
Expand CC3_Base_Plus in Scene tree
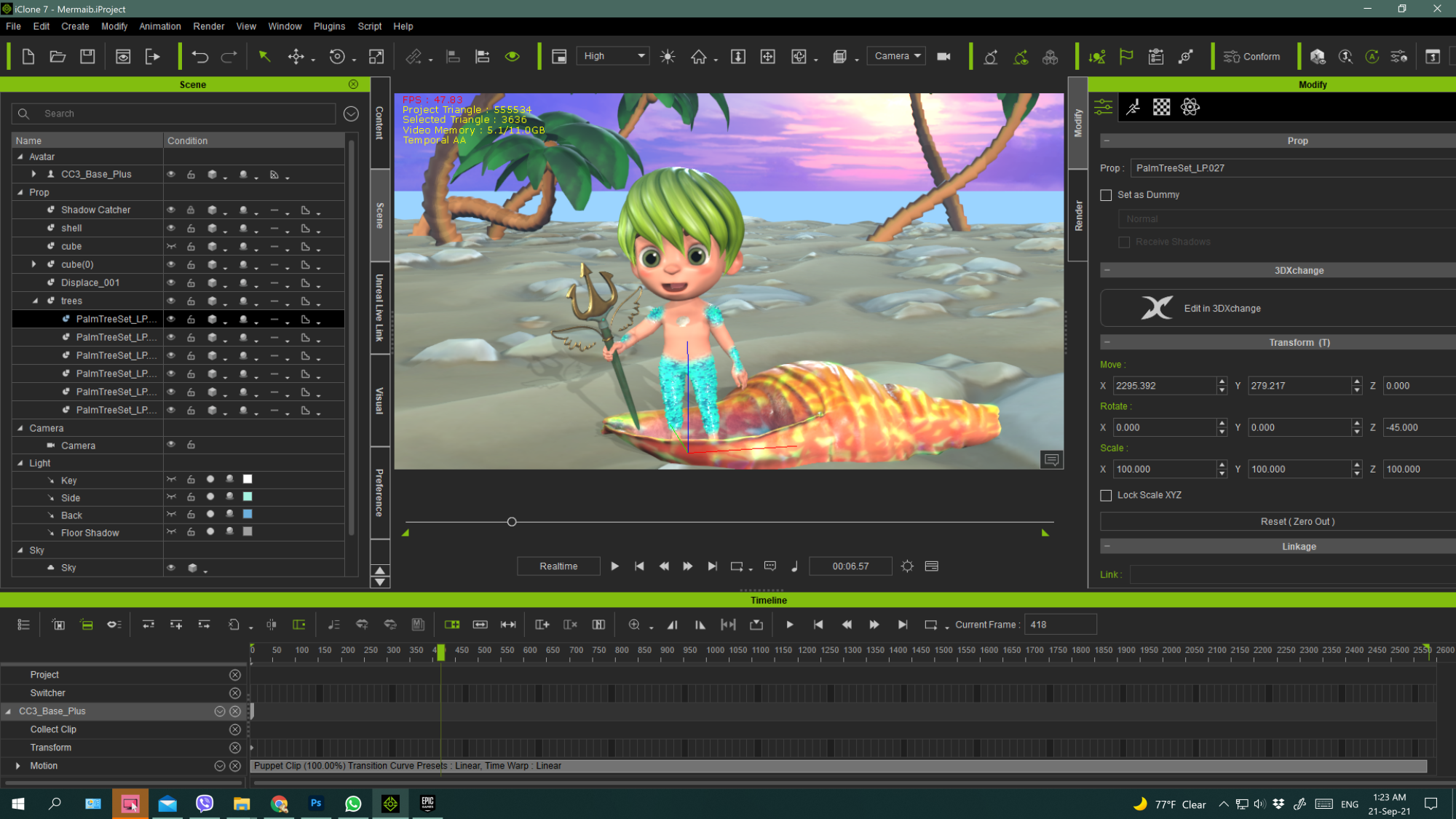point(33,174)
